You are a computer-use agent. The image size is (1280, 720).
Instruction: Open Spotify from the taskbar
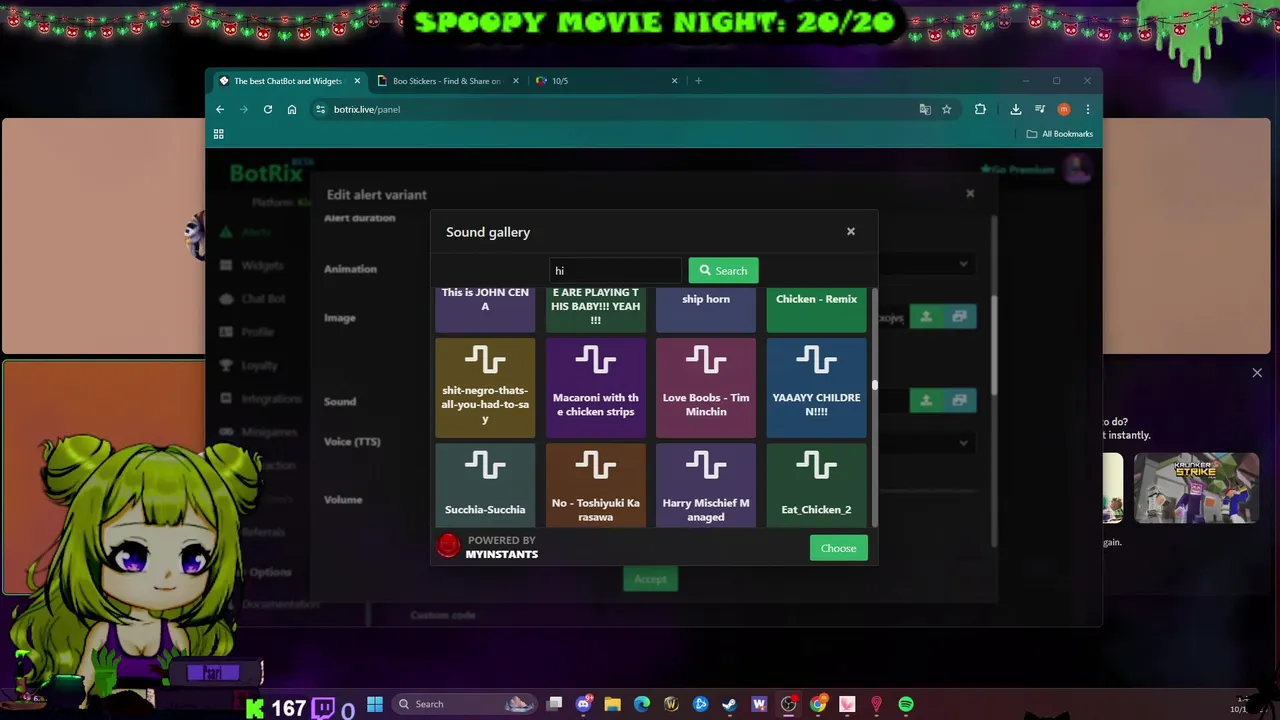click(905, 704)
